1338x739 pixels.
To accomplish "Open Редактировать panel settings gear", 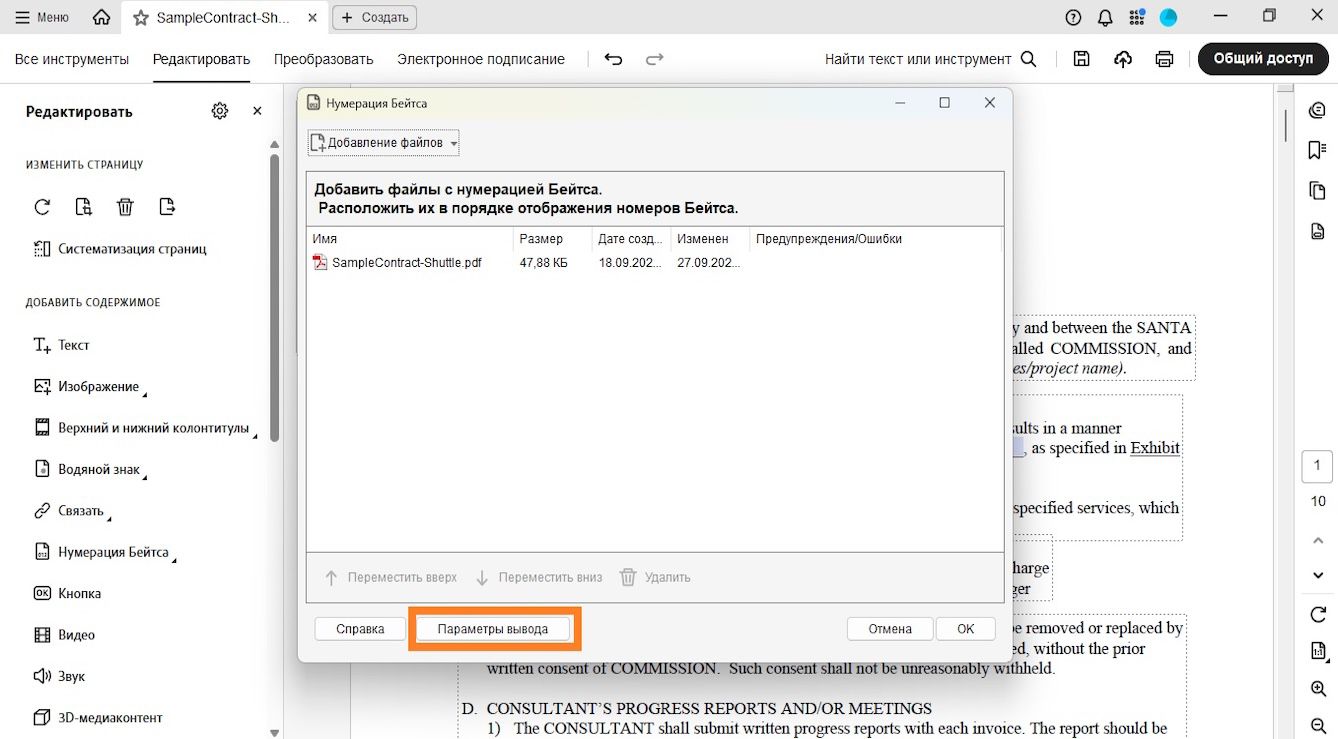I will point(220,111).
